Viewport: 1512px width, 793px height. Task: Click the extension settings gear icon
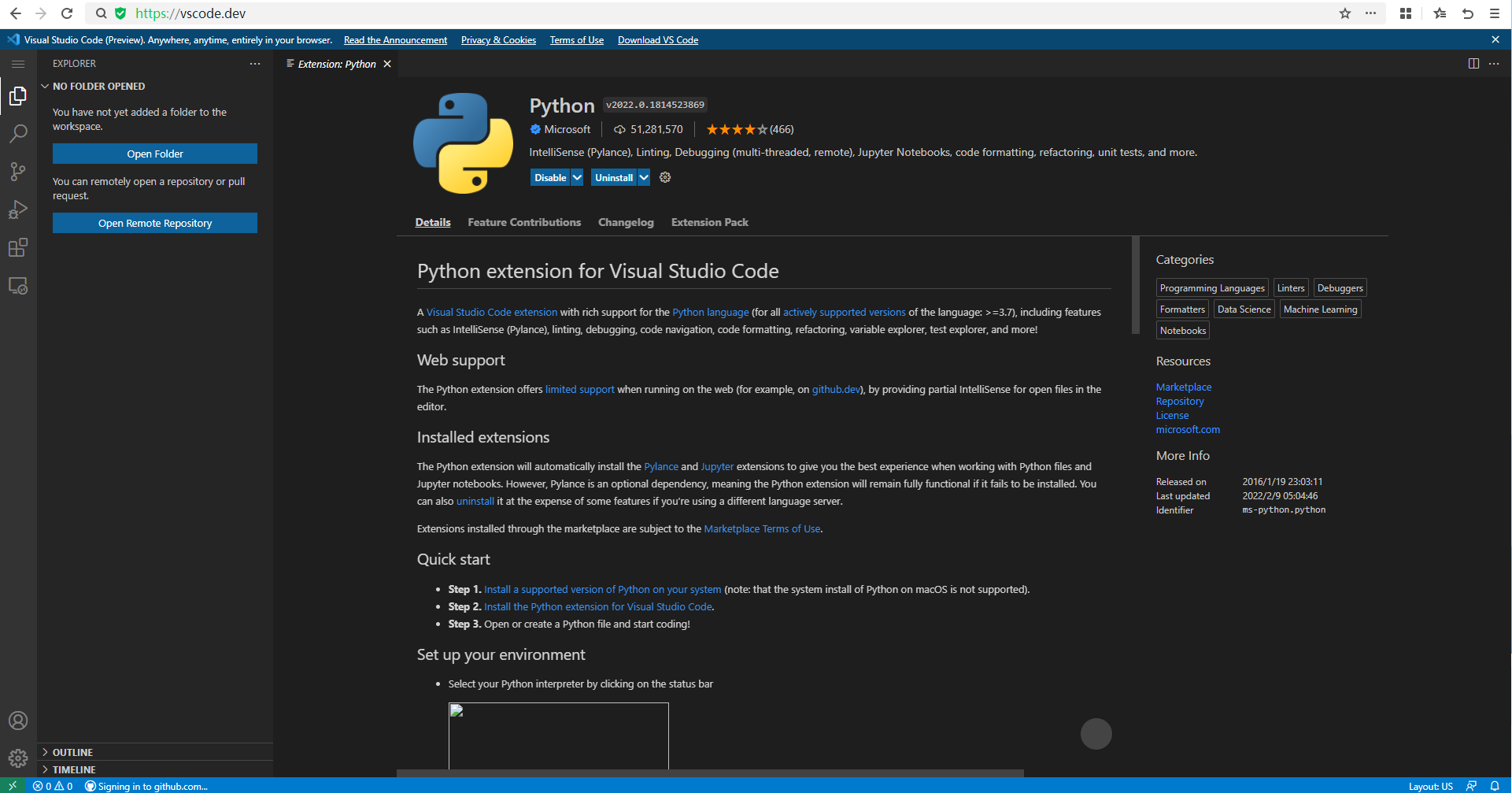665,177
